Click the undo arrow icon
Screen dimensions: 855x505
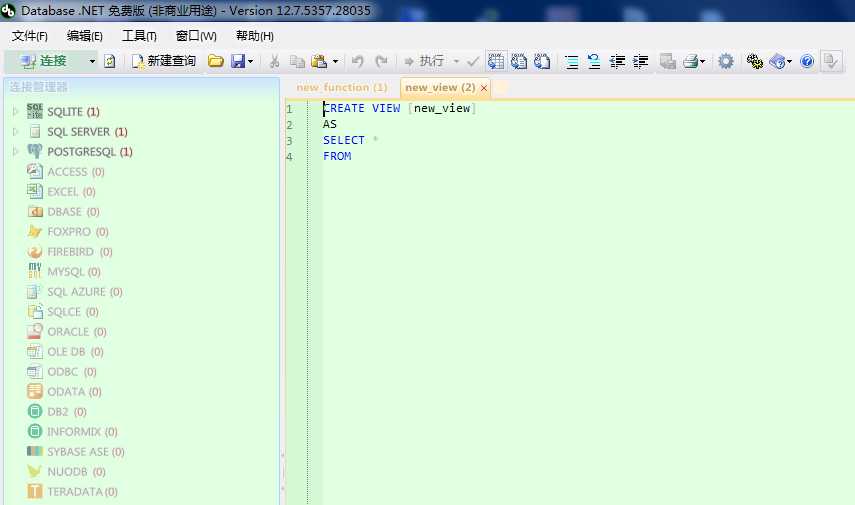358,61
